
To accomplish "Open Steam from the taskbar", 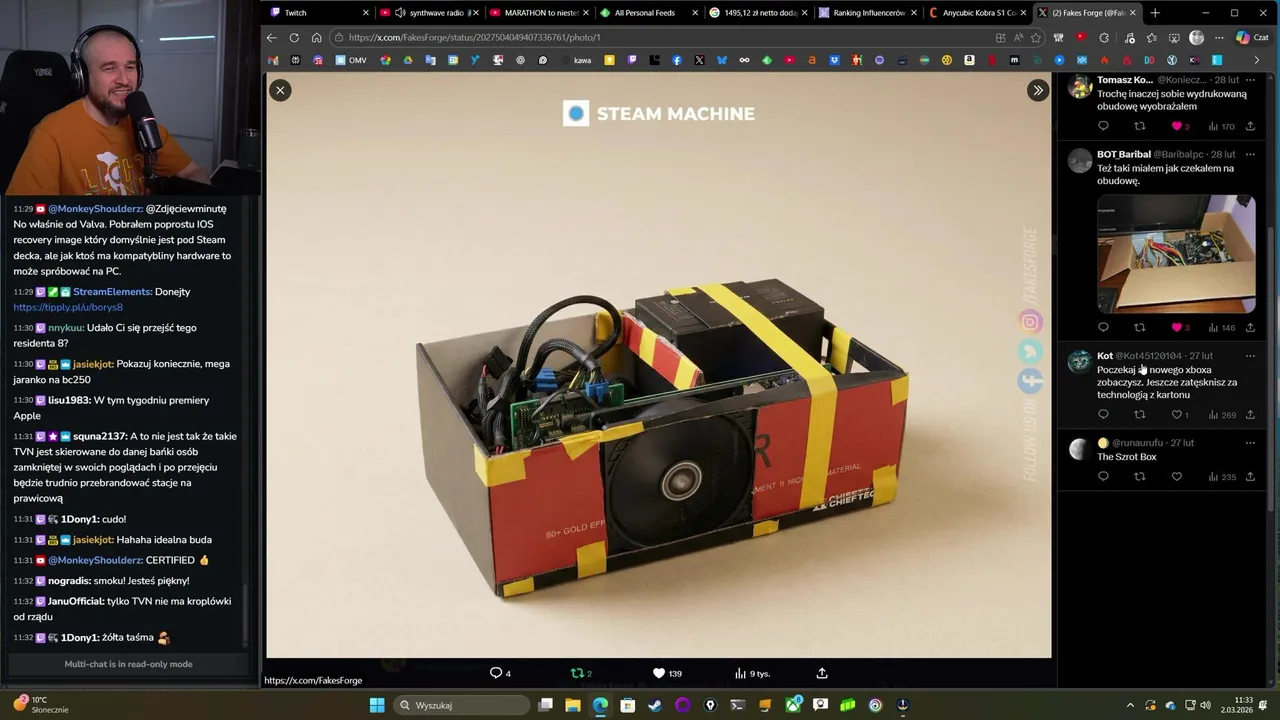I will 655,705.
